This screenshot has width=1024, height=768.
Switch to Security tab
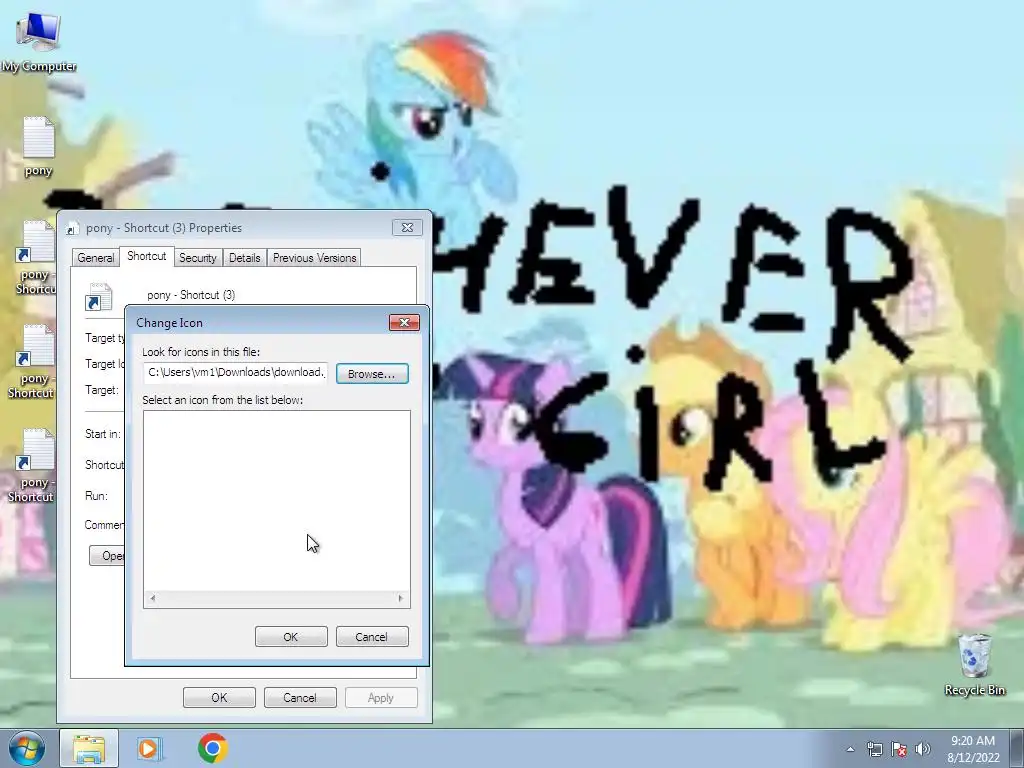click(x=197, y=258)
